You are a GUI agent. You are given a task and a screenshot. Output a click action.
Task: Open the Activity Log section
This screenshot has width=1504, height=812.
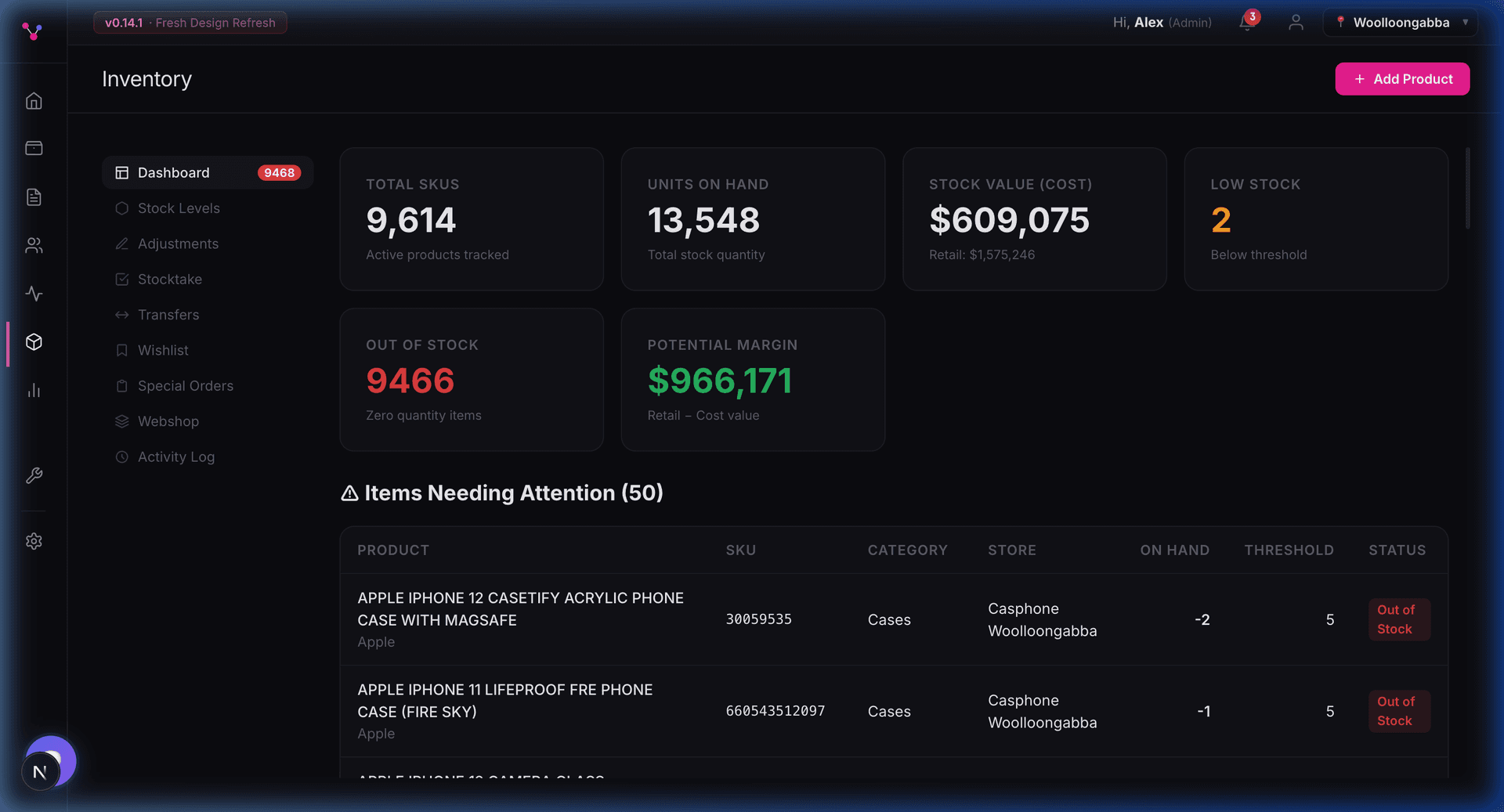(x=175, y=457)
